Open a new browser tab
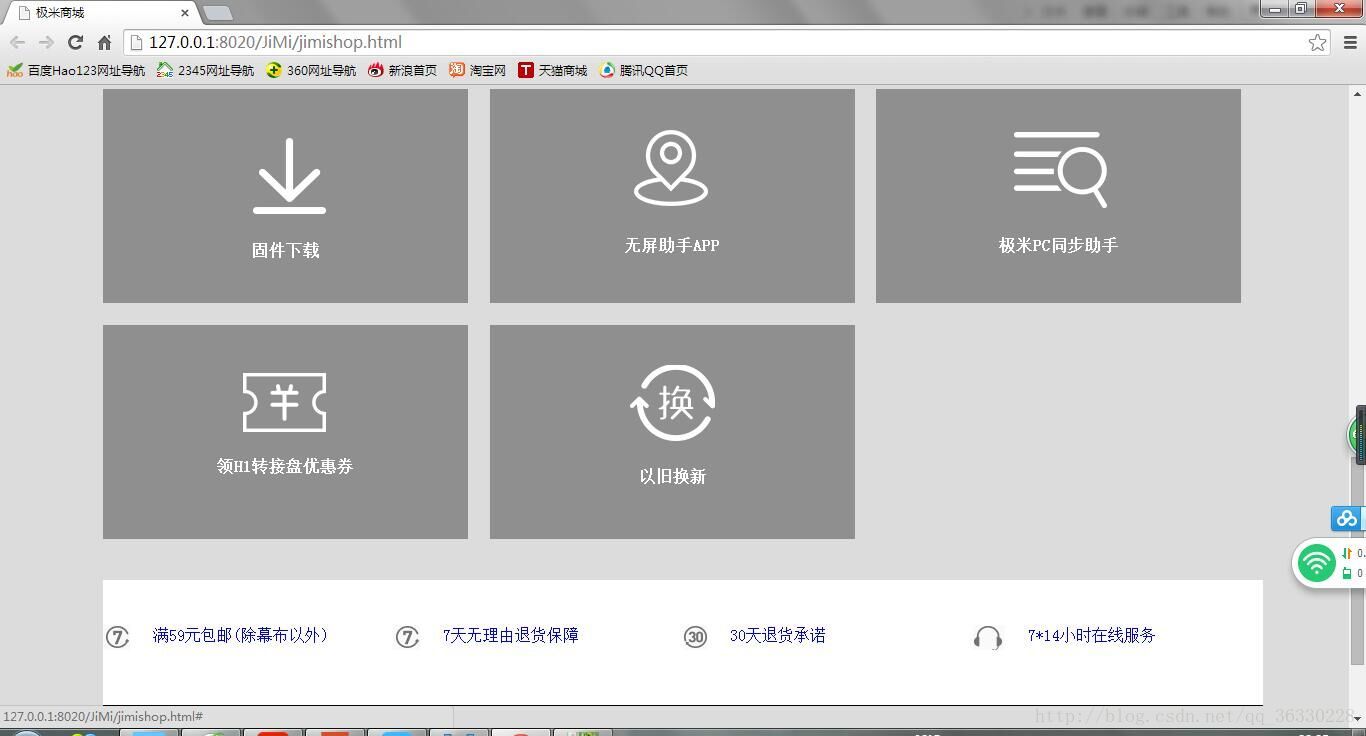The width and height of the screenshot is (1366, 736). pos(217,13)
